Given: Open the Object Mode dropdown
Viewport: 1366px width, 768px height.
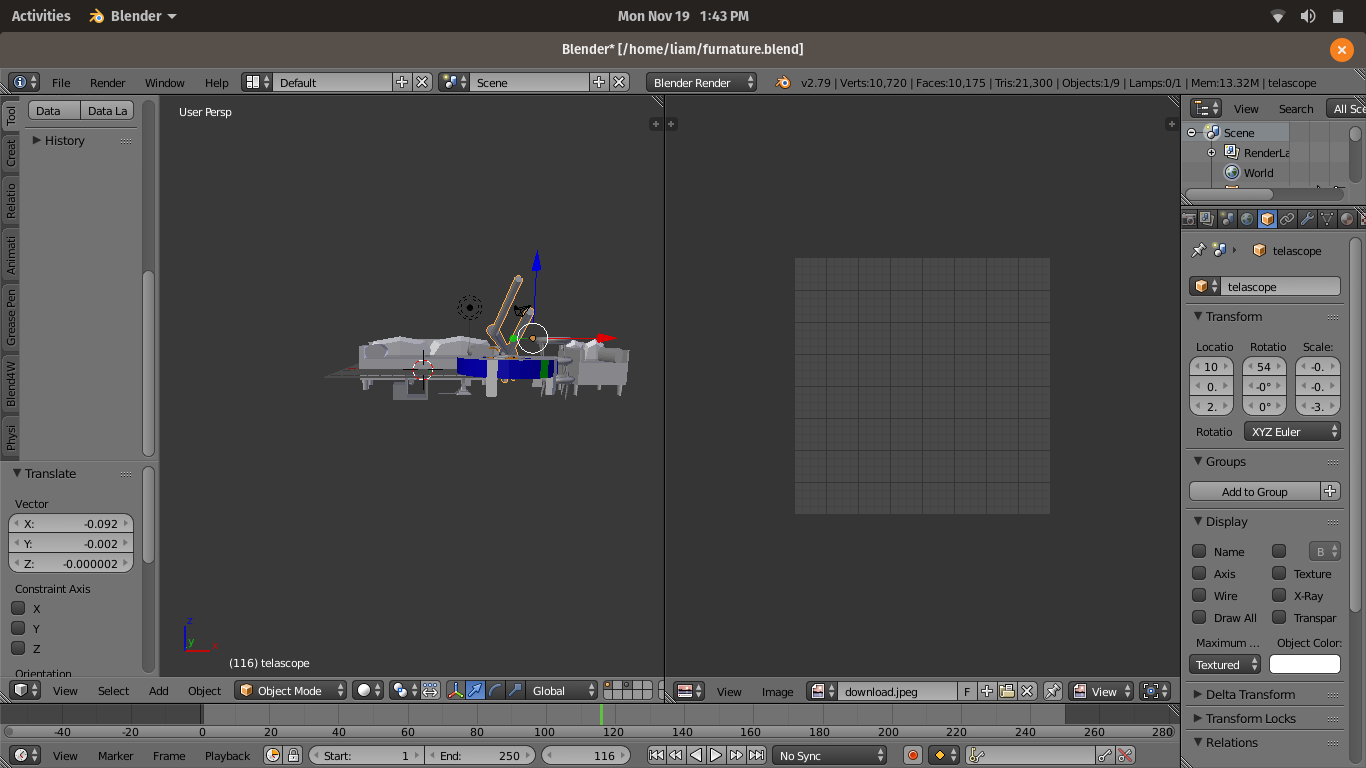Looking at the screenshot, I should coord(290,690).
